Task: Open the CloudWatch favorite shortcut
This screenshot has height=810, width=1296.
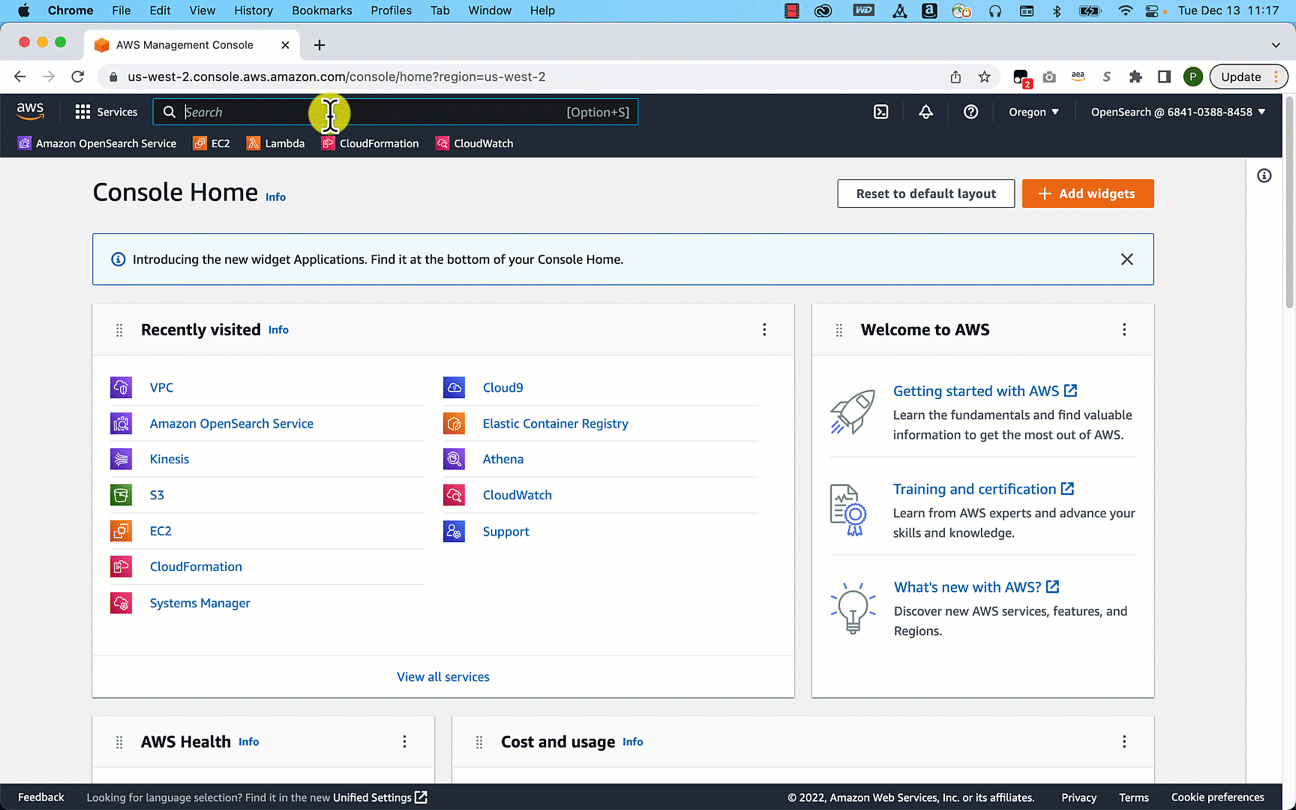Action: click(x=474, y=143)
